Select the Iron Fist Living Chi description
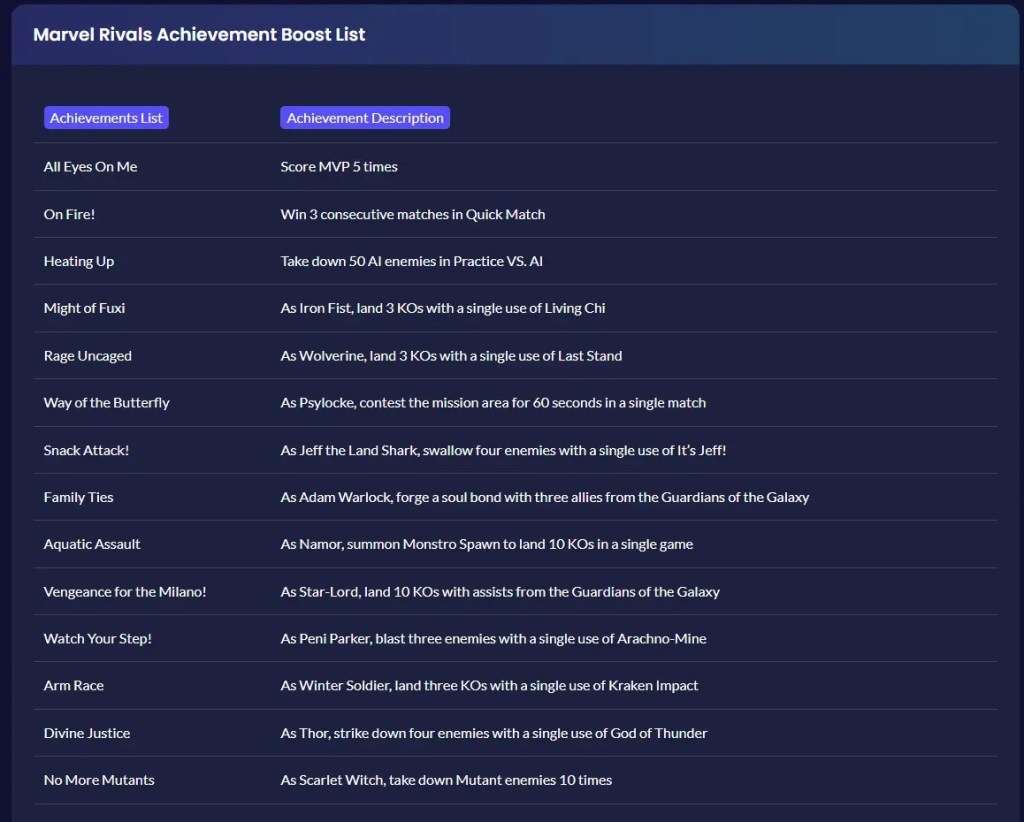 point(441,308)
